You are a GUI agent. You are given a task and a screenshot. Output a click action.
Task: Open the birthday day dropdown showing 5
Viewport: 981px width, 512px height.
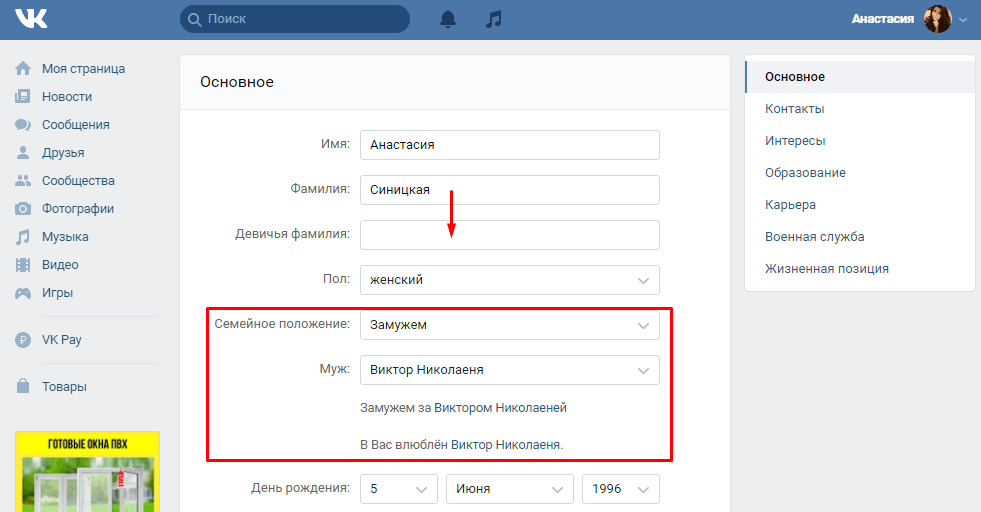pos(398,489)
